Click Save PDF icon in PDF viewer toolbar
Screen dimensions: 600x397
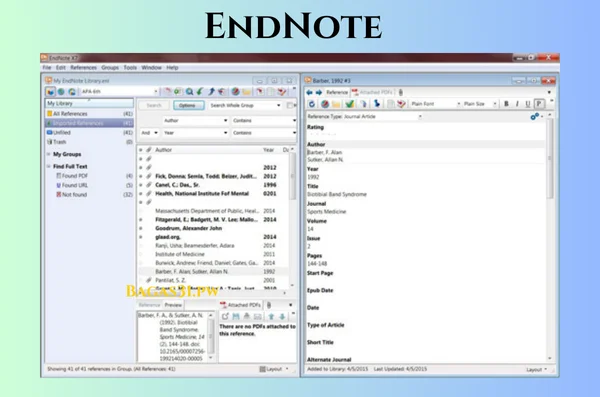click(x=236, y=316)
